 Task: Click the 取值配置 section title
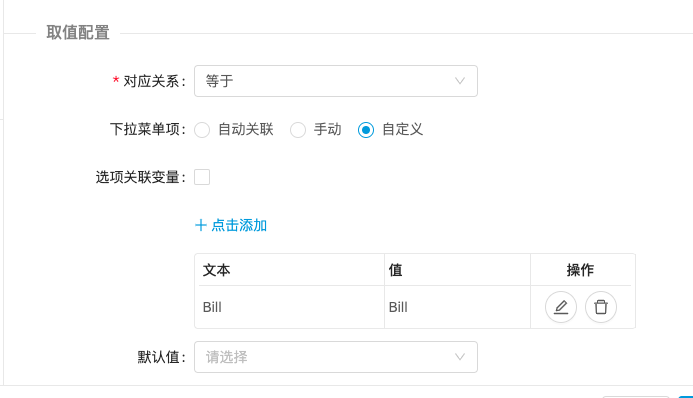click(78, 33)
